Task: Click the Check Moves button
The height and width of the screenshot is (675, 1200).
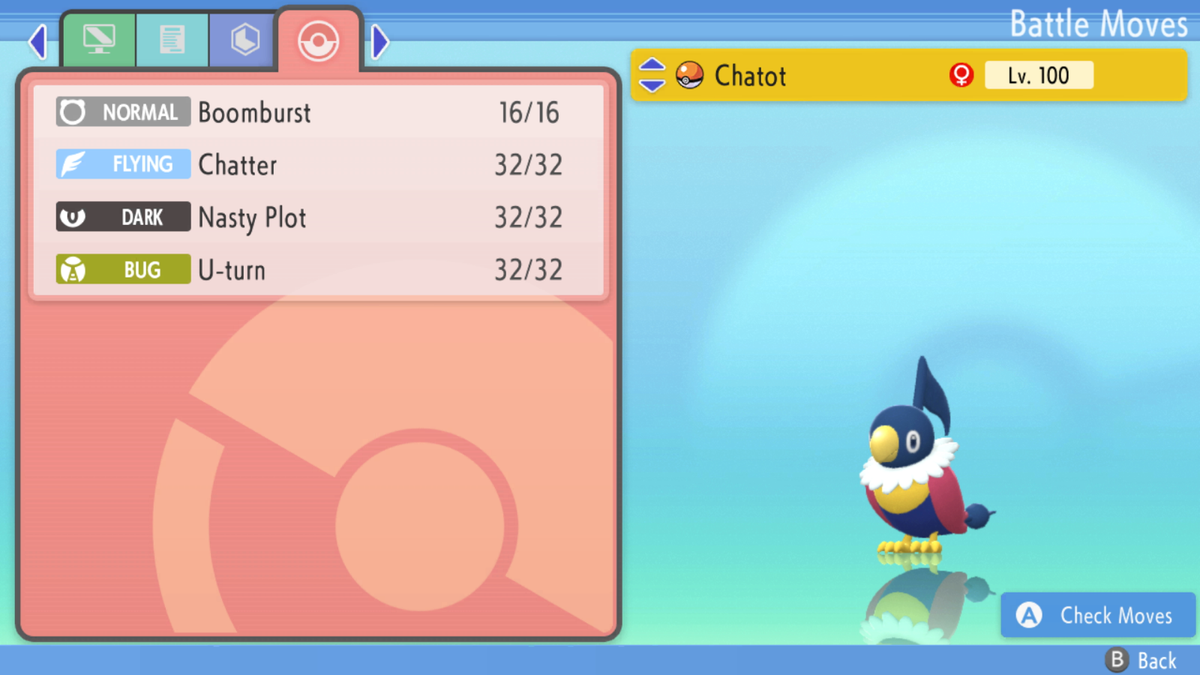Action: point(1098,615)
